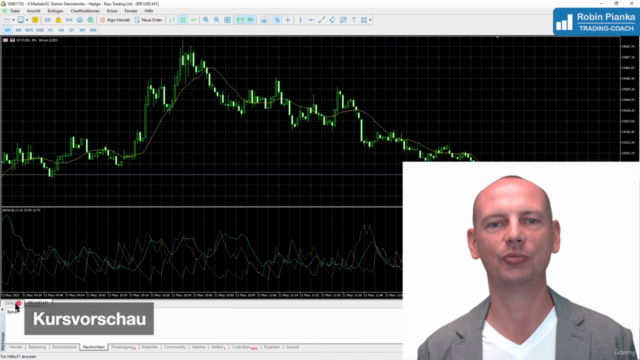
Task: Select the W1 timeframe
Action: coord(82,30)
